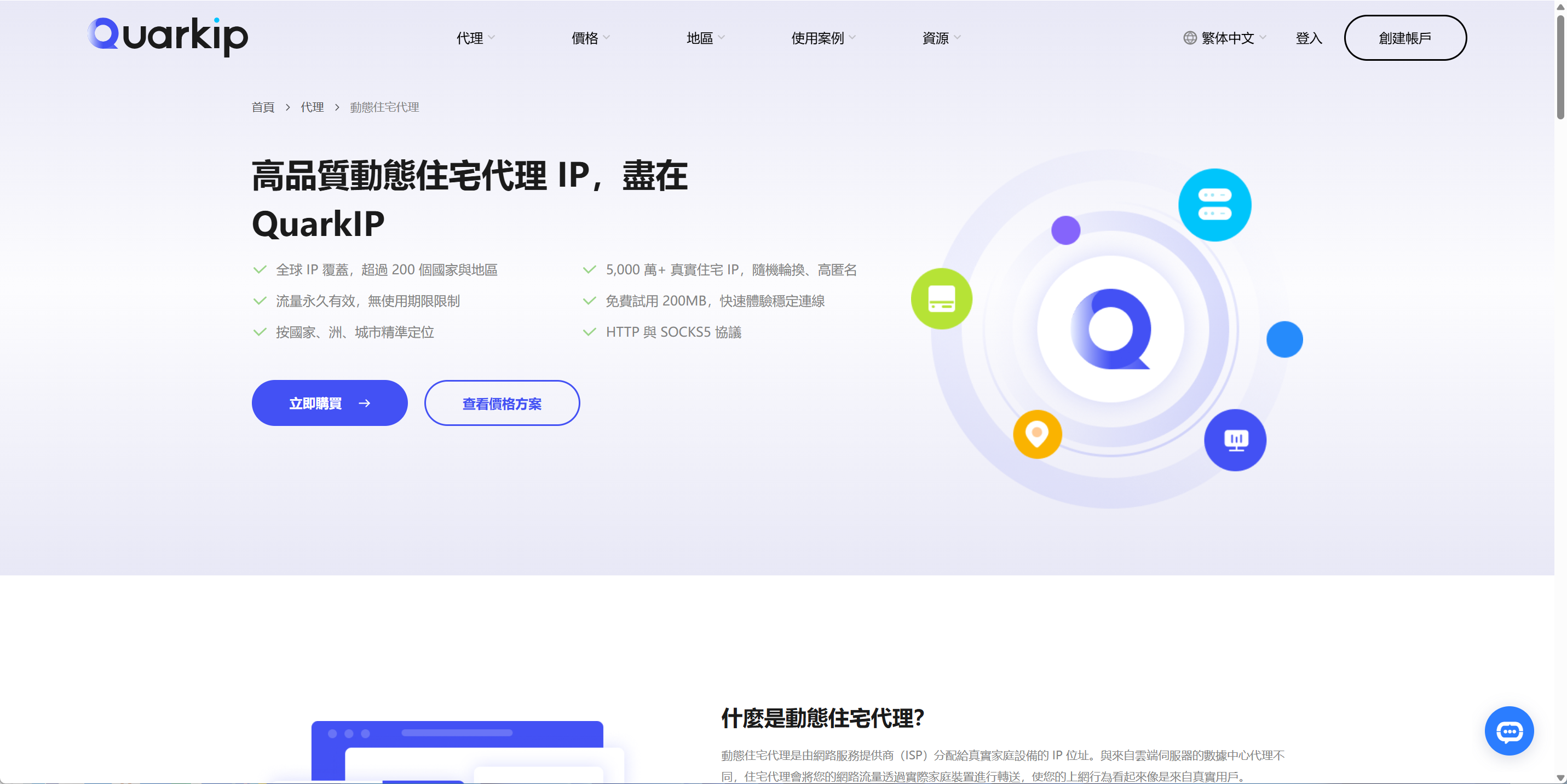Click the text 免費試用 200MB
Screen dimensions: 1567x784
[656, 301]
